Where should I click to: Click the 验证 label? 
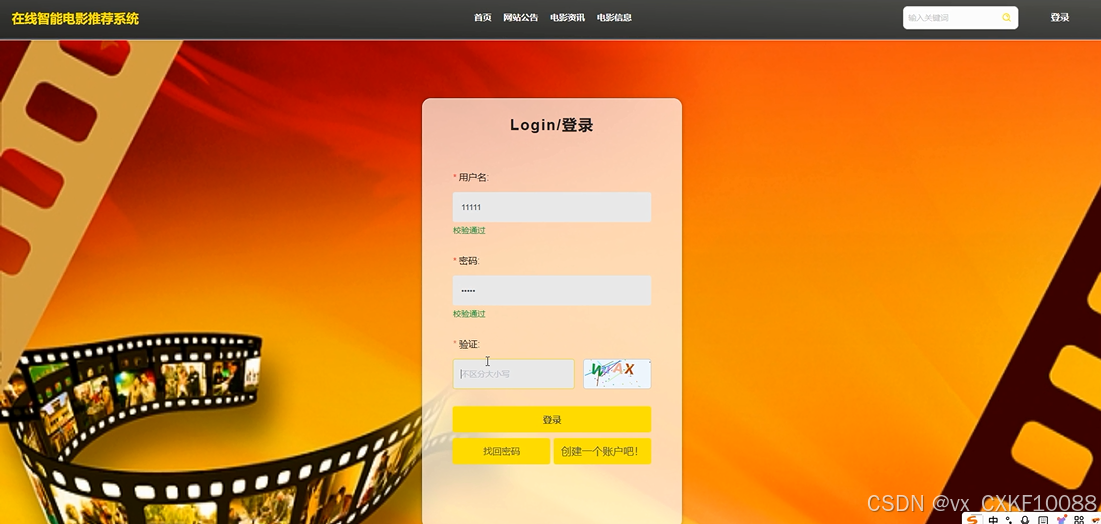[x=468, y=344]
